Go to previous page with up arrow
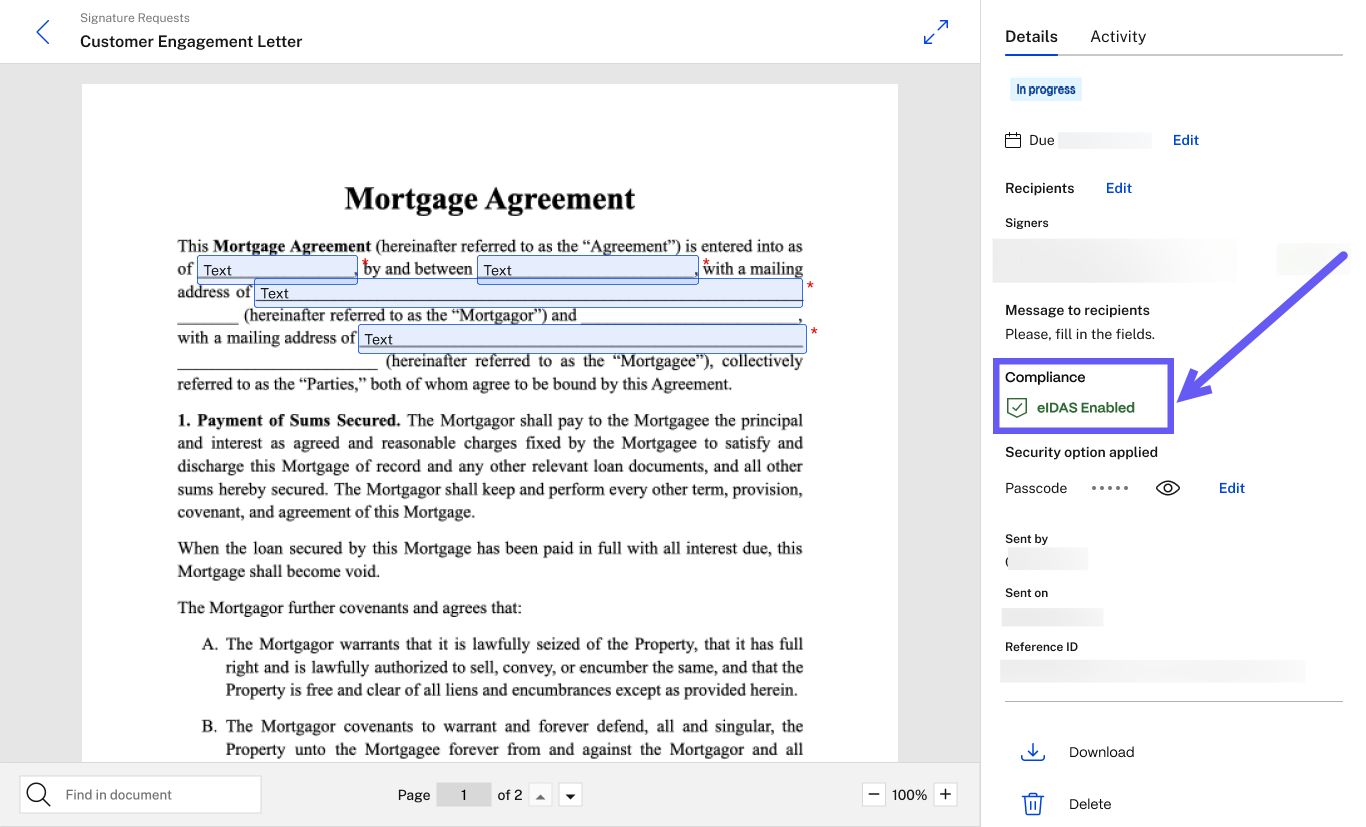This screenshot has width=1366, height=827. [540, 796]
